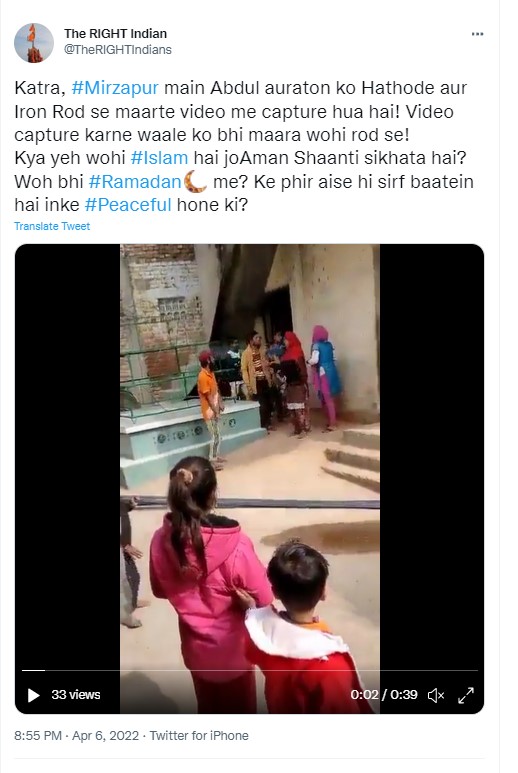Click the 0:02 / 0:39 time display
The image size is (518, 773).
tap(384, 695)
